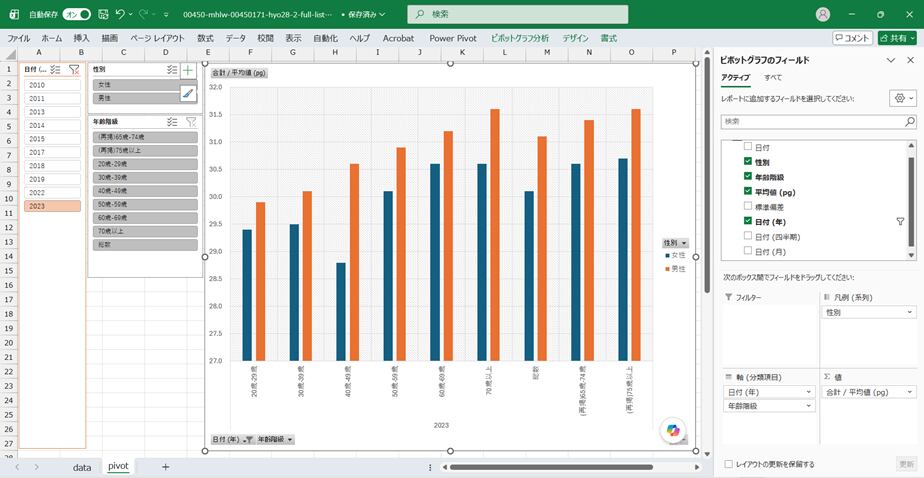This screenshot has height=478, width=924.
Task: Open the 年齢階級 chart axis field button
Action: click(276, 439)
